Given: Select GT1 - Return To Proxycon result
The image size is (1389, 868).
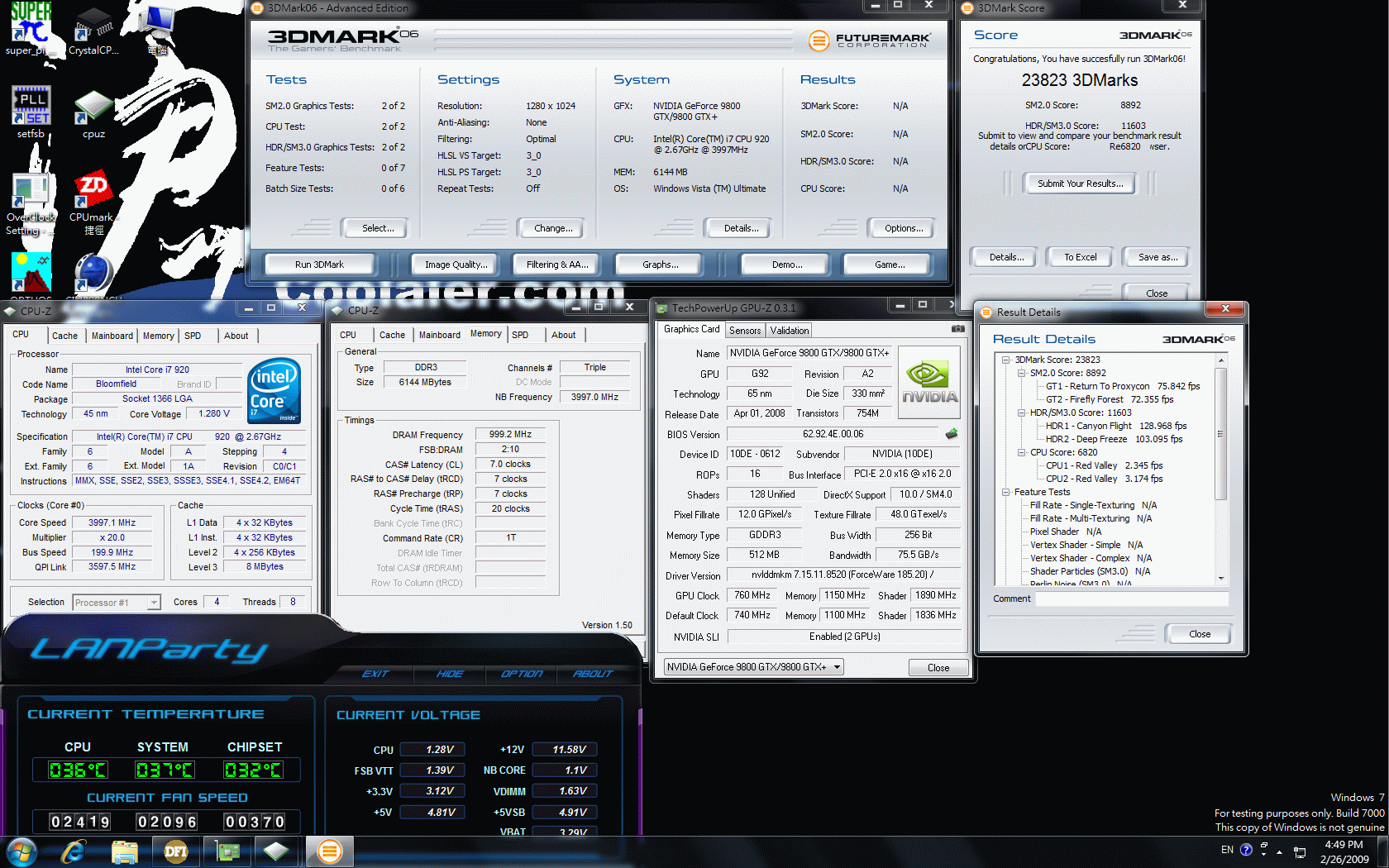Looking at the screenshot, I should (1123, 386).
